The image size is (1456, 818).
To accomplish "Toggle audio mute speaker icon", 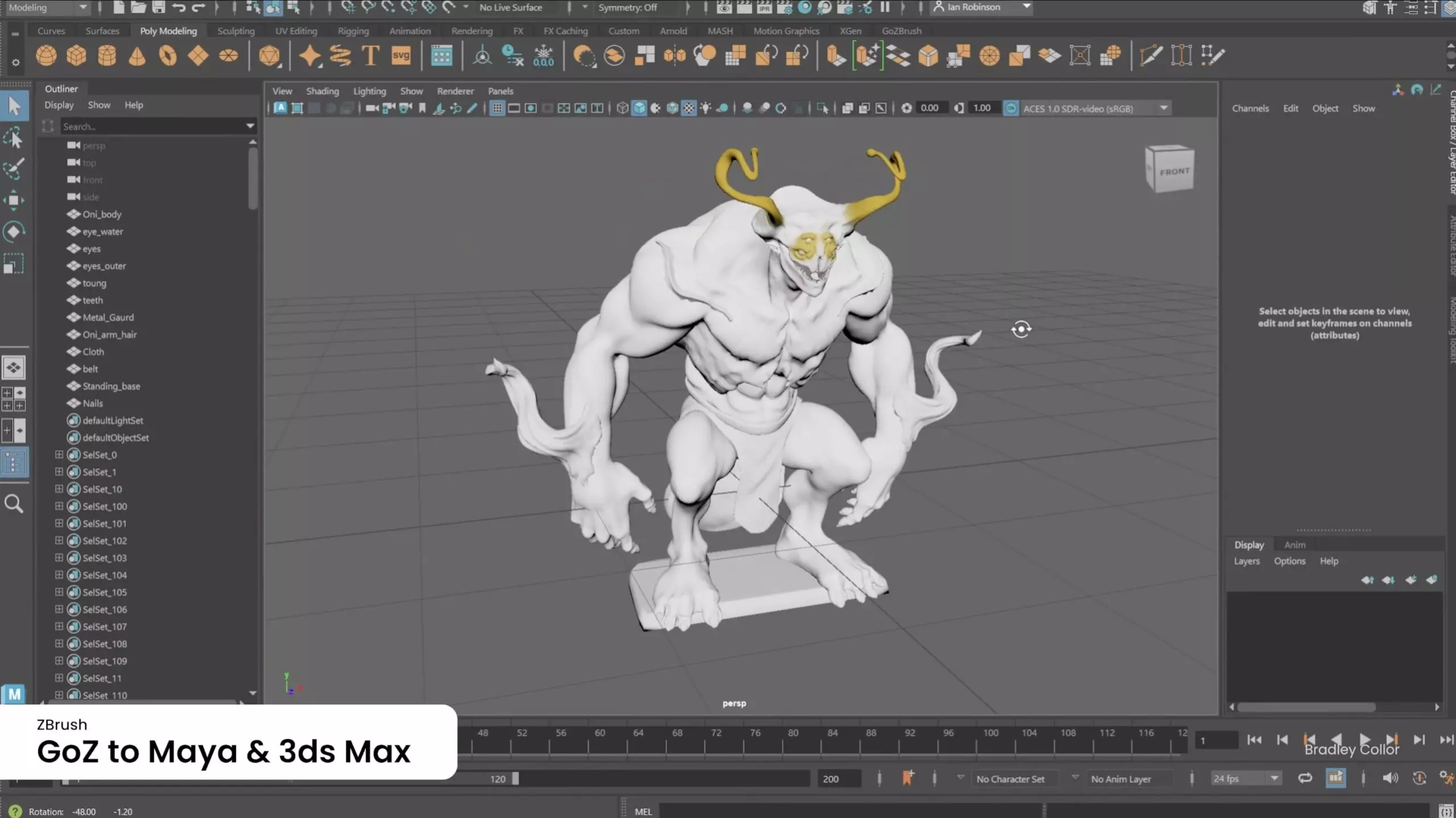I will [1389, 778].
